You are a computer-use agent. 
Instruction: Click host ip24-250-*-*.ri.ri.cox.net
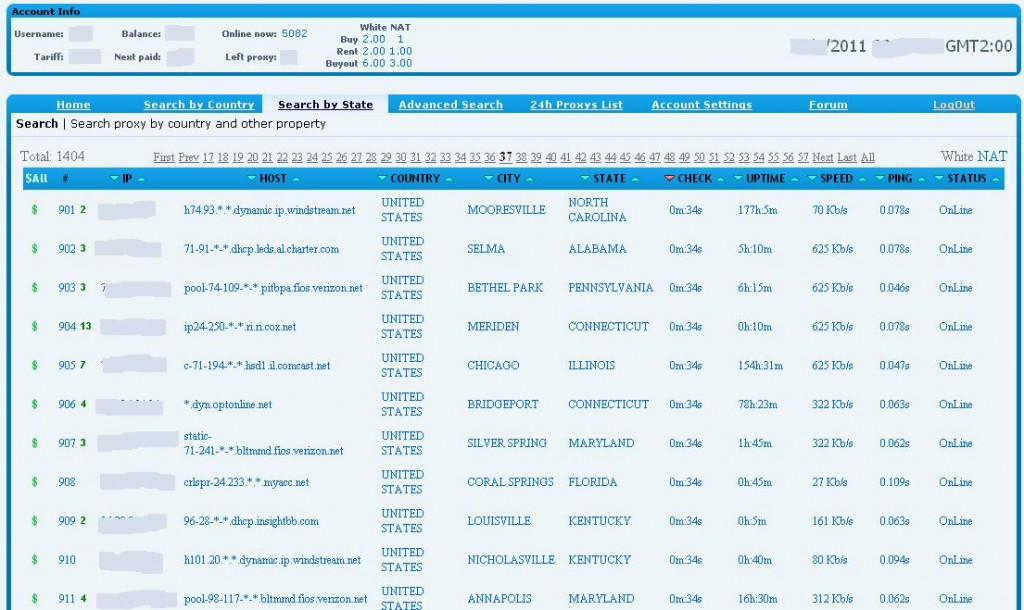coord(240,327)
